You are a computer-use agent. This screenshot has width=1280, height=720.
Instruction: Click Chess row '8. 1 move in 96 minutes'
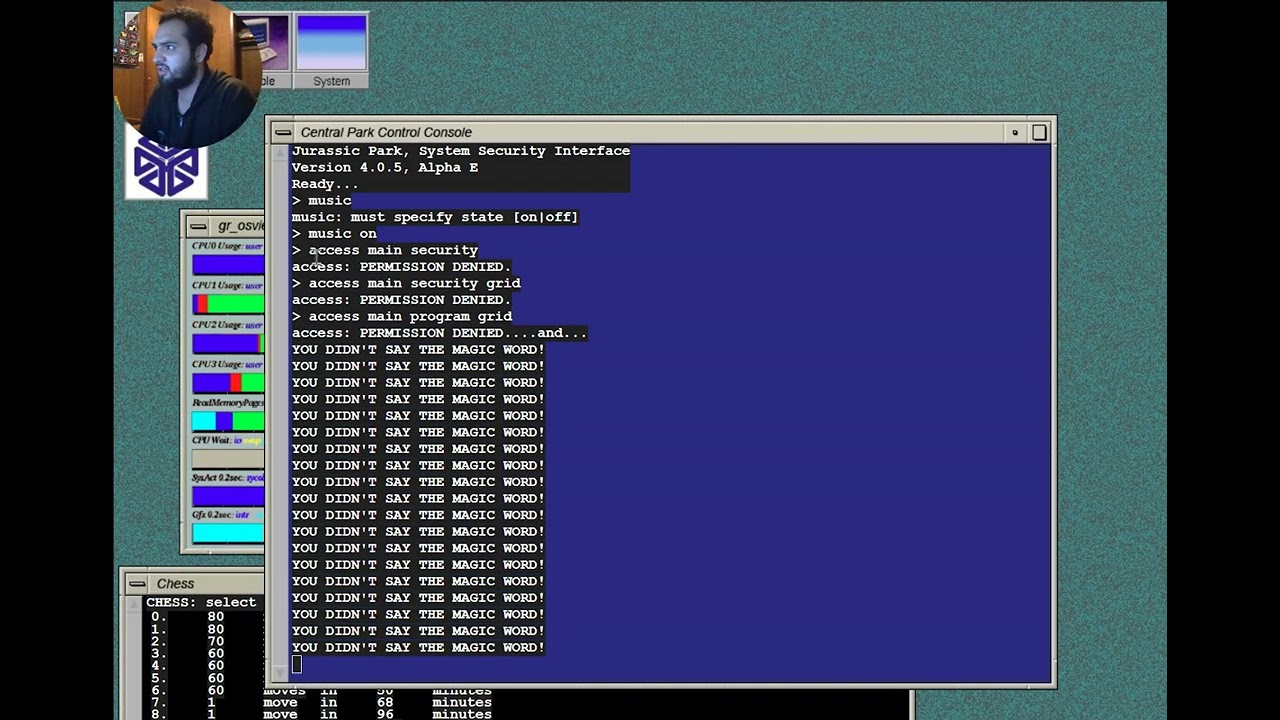pos(321,714)
